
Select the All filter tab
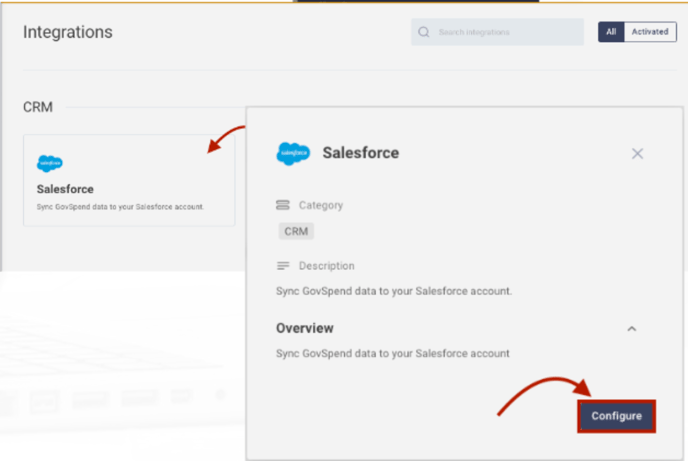tap(611, 32)
